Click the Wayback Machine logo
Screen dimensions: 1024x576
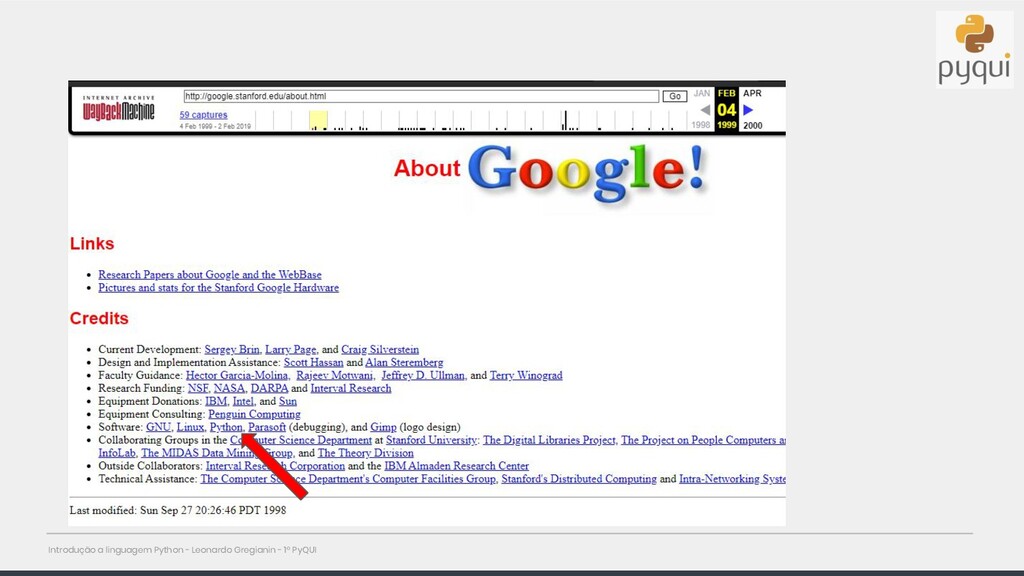118,108
